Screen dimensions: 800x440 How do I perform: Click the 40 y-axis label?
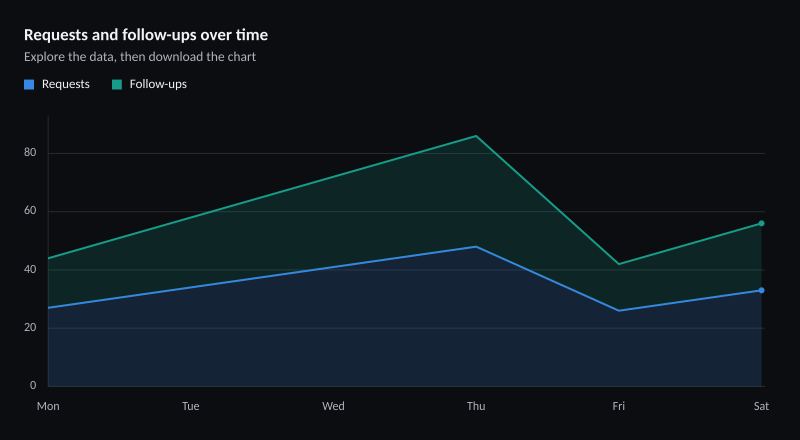30,269
